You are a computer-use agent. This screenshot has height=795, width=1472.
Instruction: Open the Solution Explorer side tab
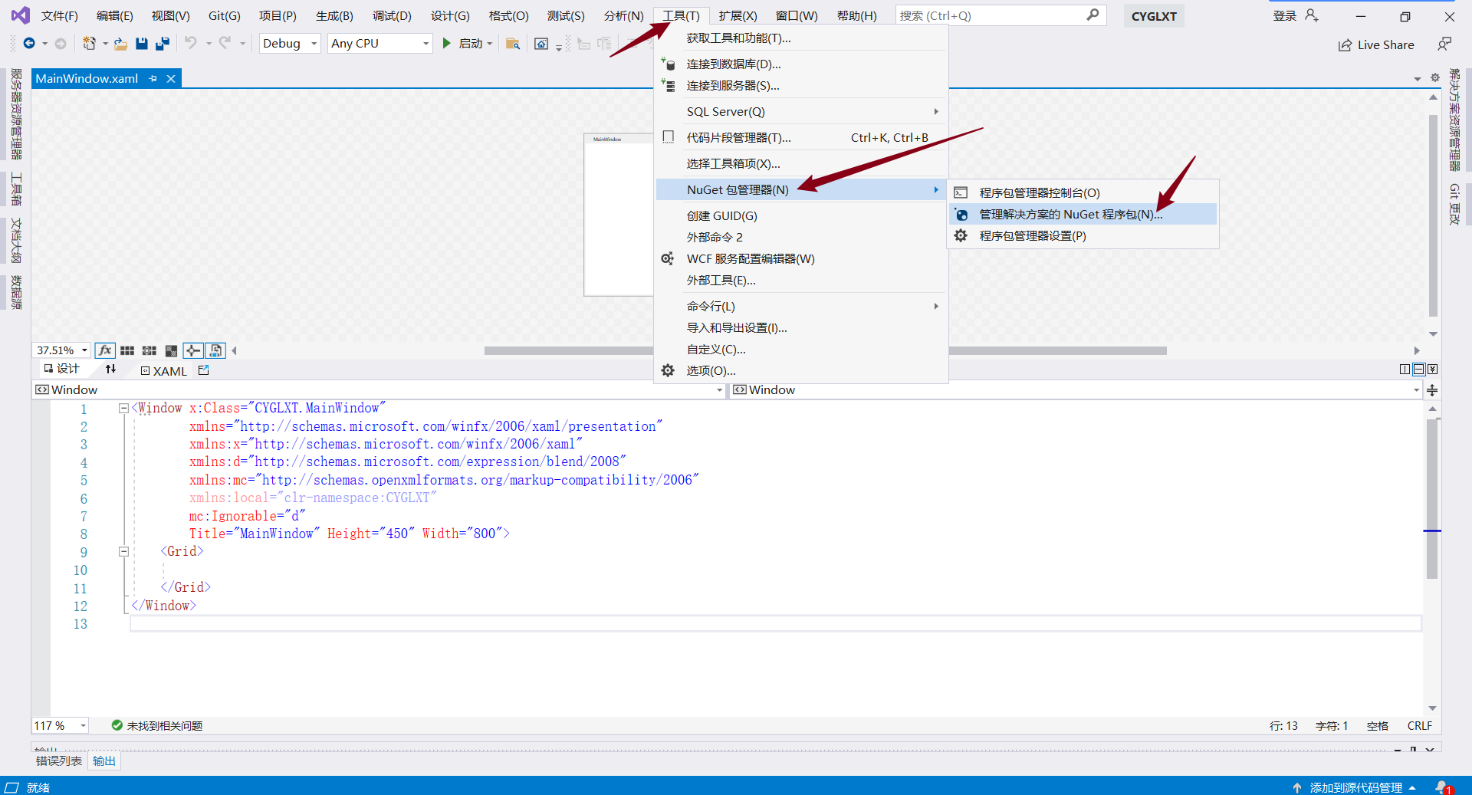[x=1454, y=120]
